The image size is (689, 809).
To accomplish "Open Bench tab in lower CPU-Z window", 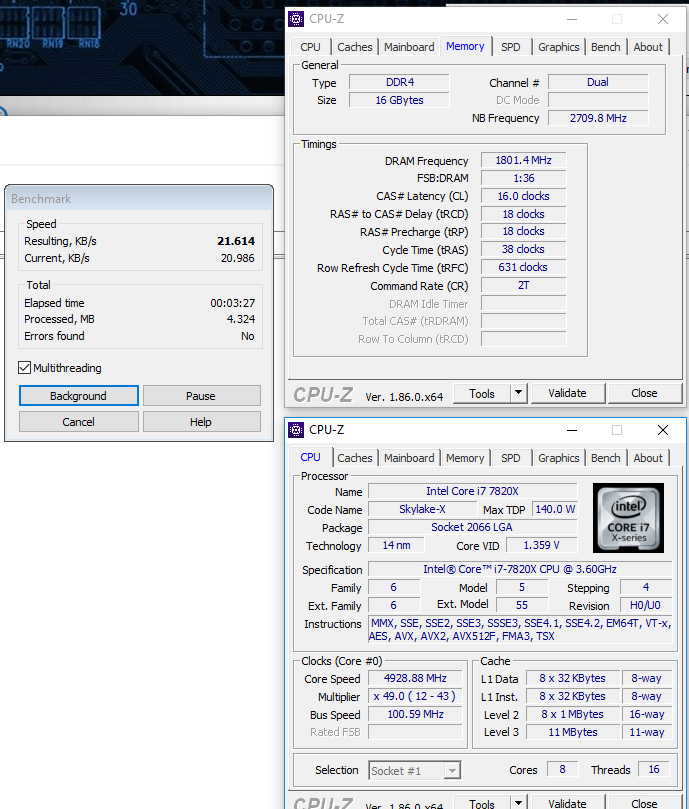I will (x=605, y=458).
